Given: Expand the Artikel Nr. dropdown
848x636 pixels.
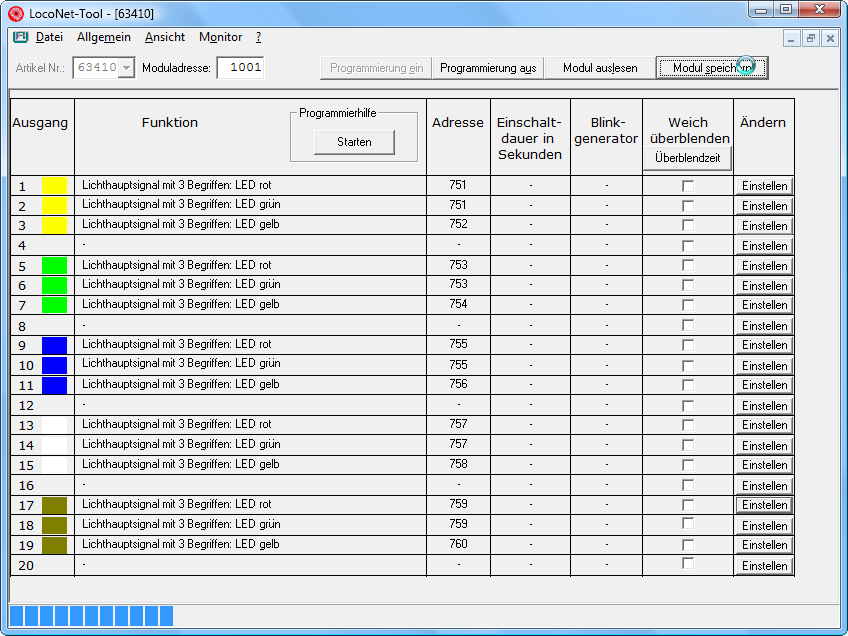Looking at the screenshot, I should [x=127, y=68].
